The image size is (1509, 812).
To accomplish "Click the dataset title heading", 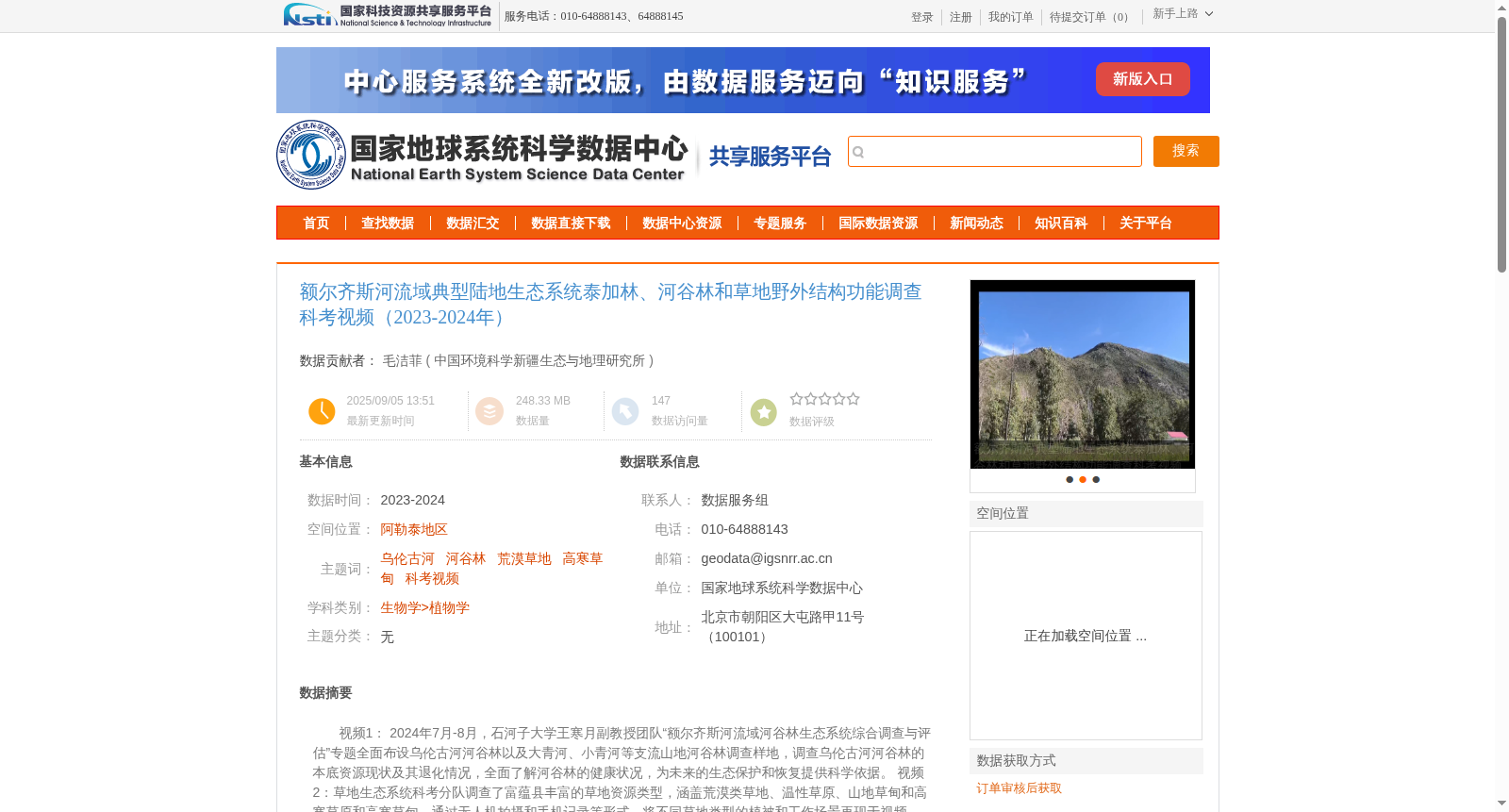I will [610, 305].
